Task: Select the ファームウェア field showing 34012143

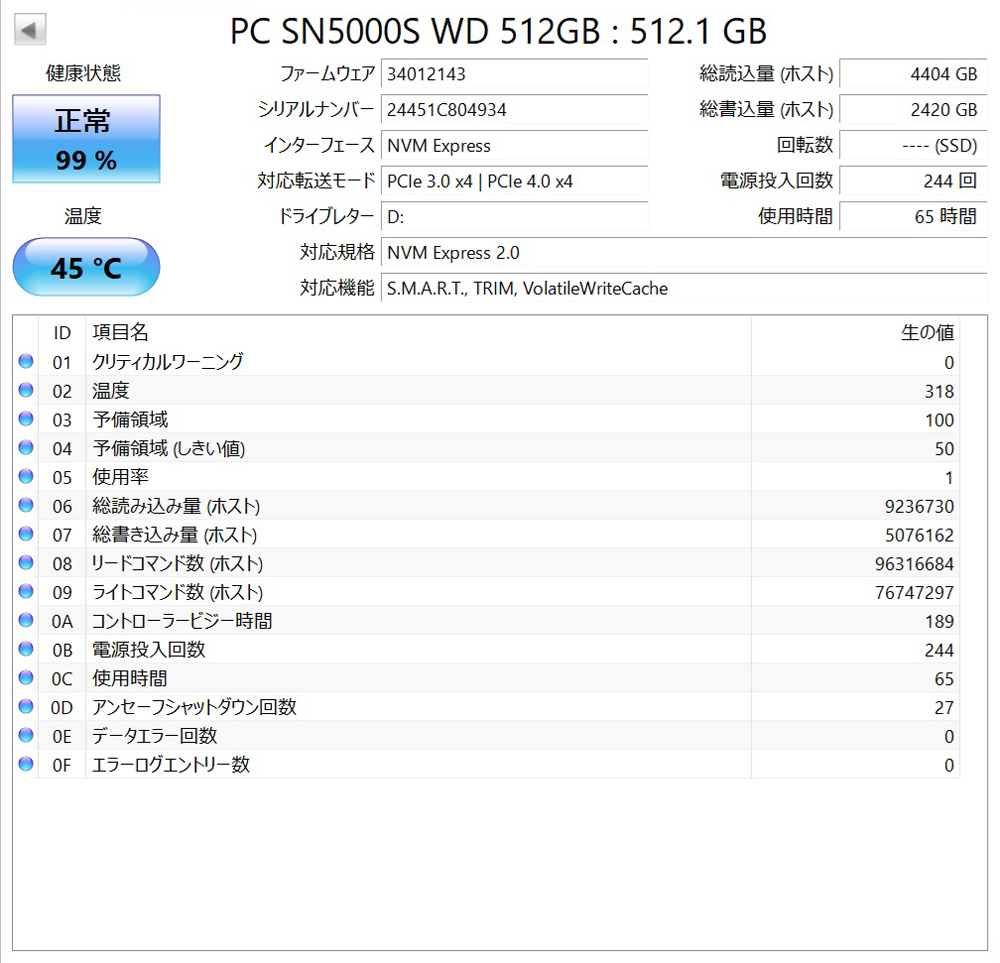Action: coord(514,74)
